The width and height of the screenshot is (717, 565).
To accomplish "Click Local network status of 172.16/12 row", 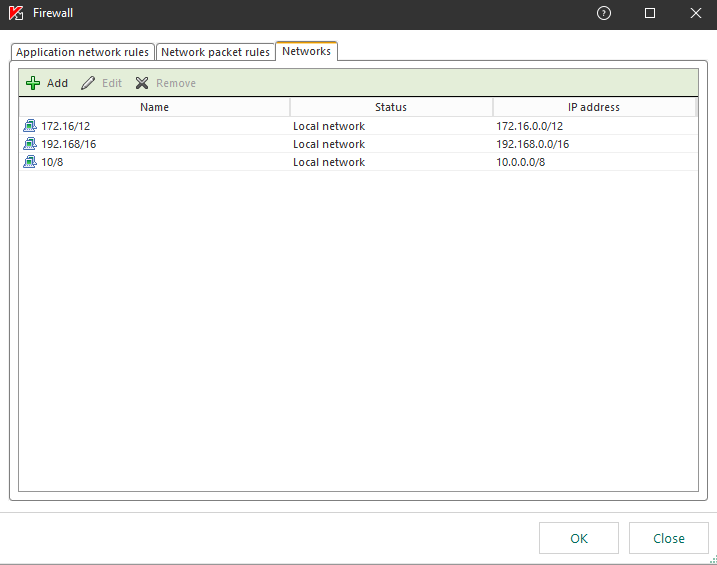I will (329, 126).
